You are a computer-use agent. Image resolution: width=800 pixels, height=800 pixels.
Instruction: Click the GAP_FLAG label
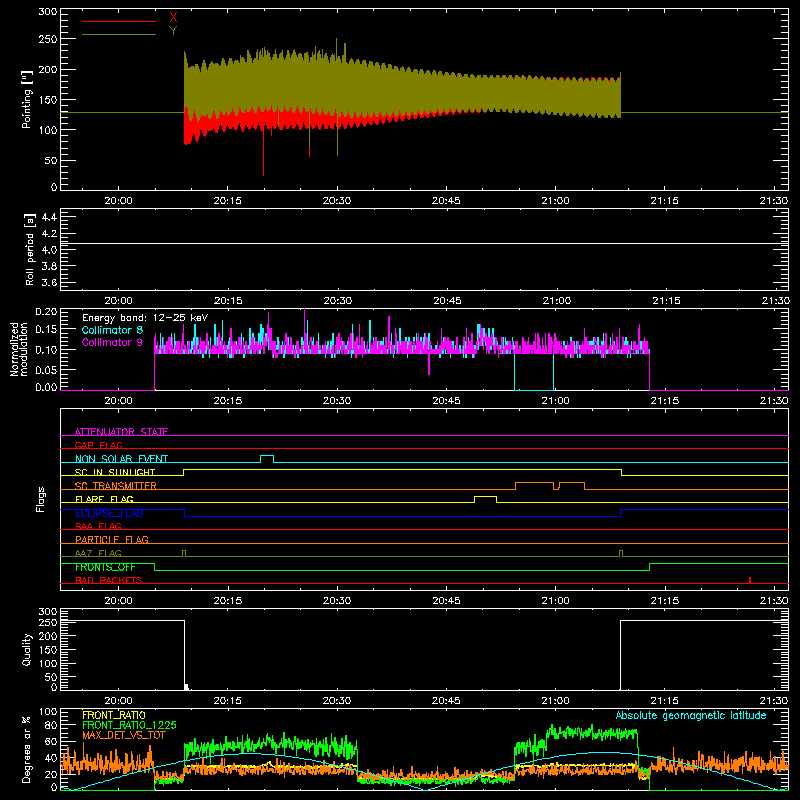98,445
